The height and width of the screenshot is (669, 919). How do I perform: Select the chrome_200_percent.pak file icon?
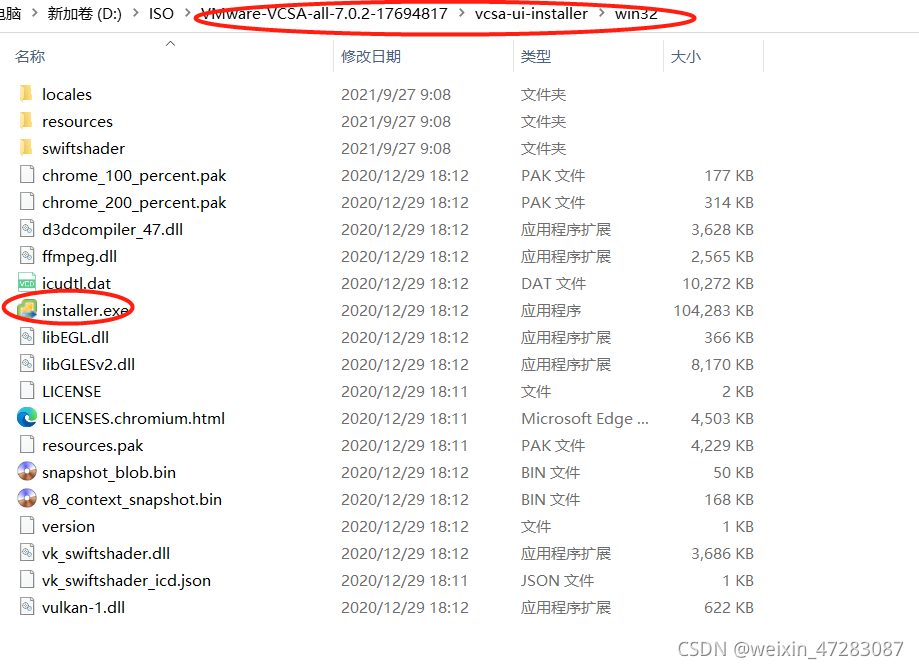click(27, 202)
